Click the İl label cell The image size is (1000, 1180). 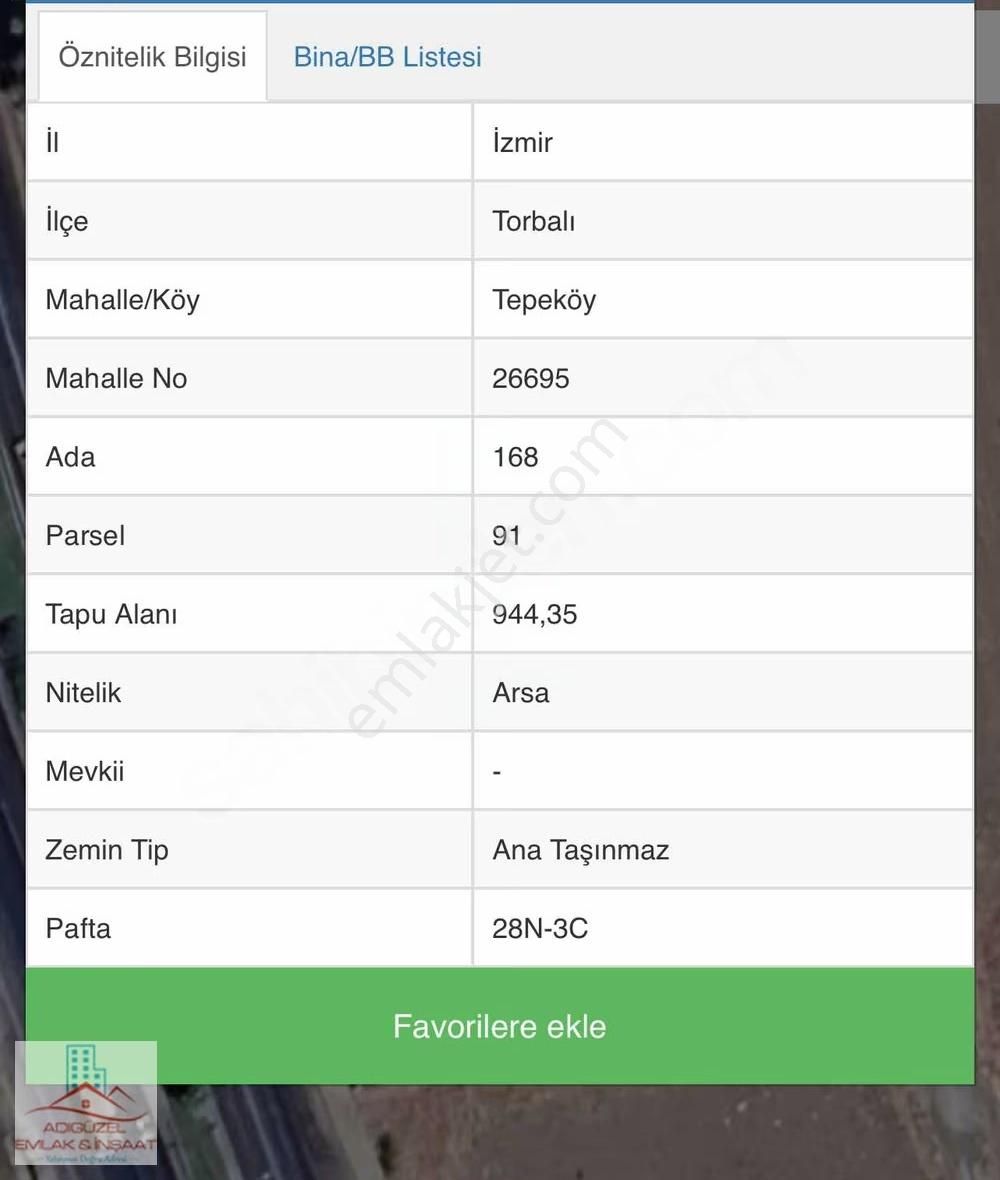coord(249,142)
